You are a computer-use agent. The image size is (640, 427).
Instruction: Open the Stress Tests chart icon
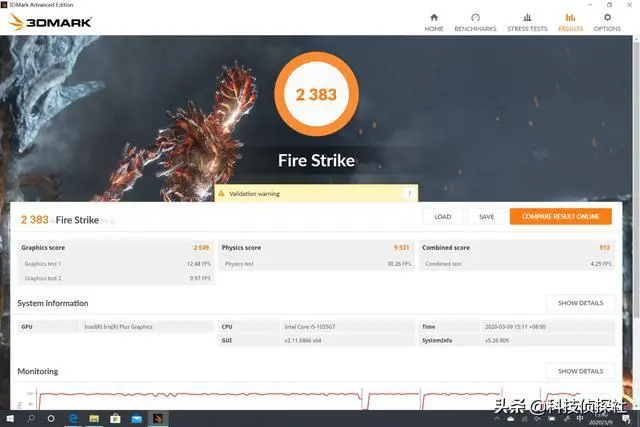(527, 18)
